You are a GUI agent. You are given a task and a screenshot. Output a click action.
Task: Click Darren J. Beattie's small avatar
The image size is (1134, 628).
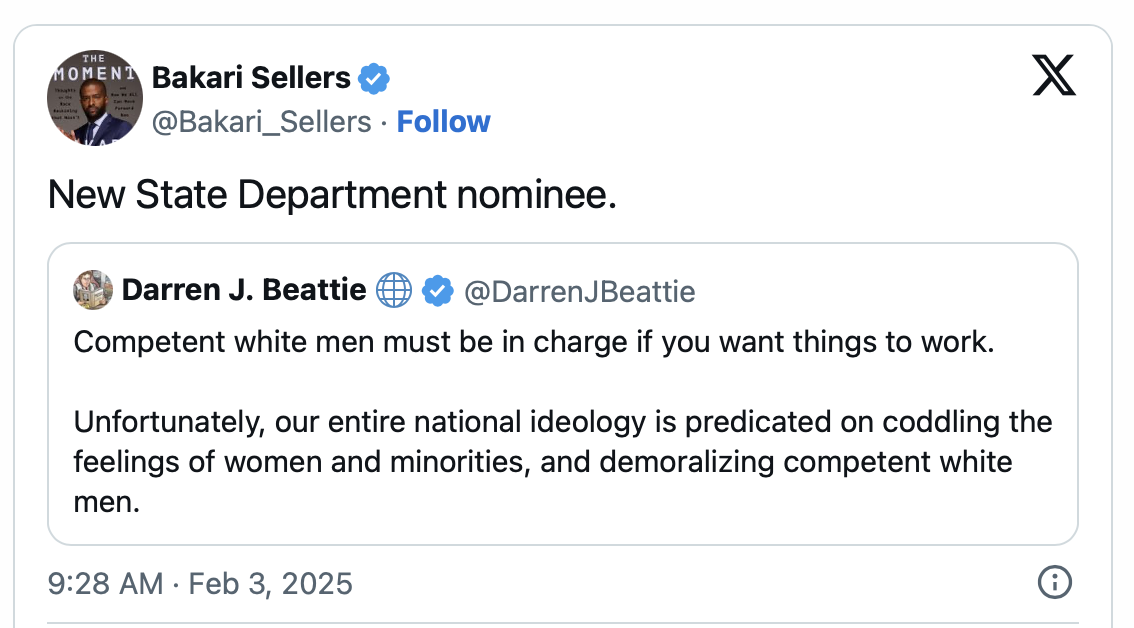[93, 291]
